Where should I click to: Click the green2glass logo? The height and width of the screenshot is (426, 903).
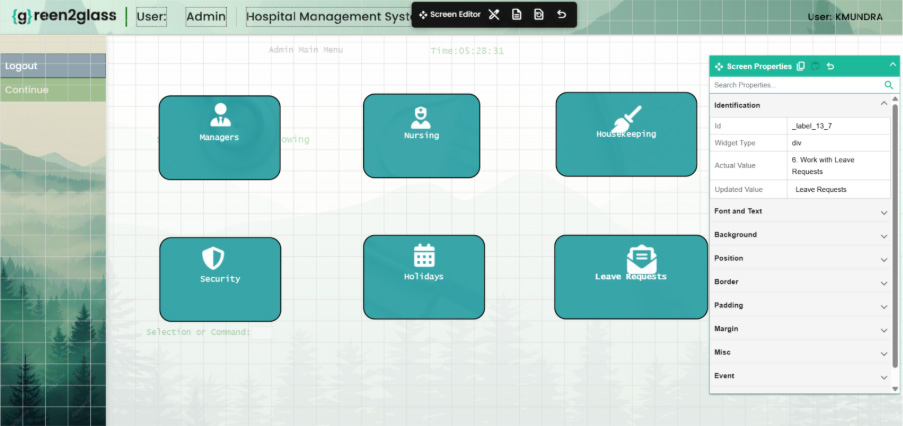[x=64, y=16]
